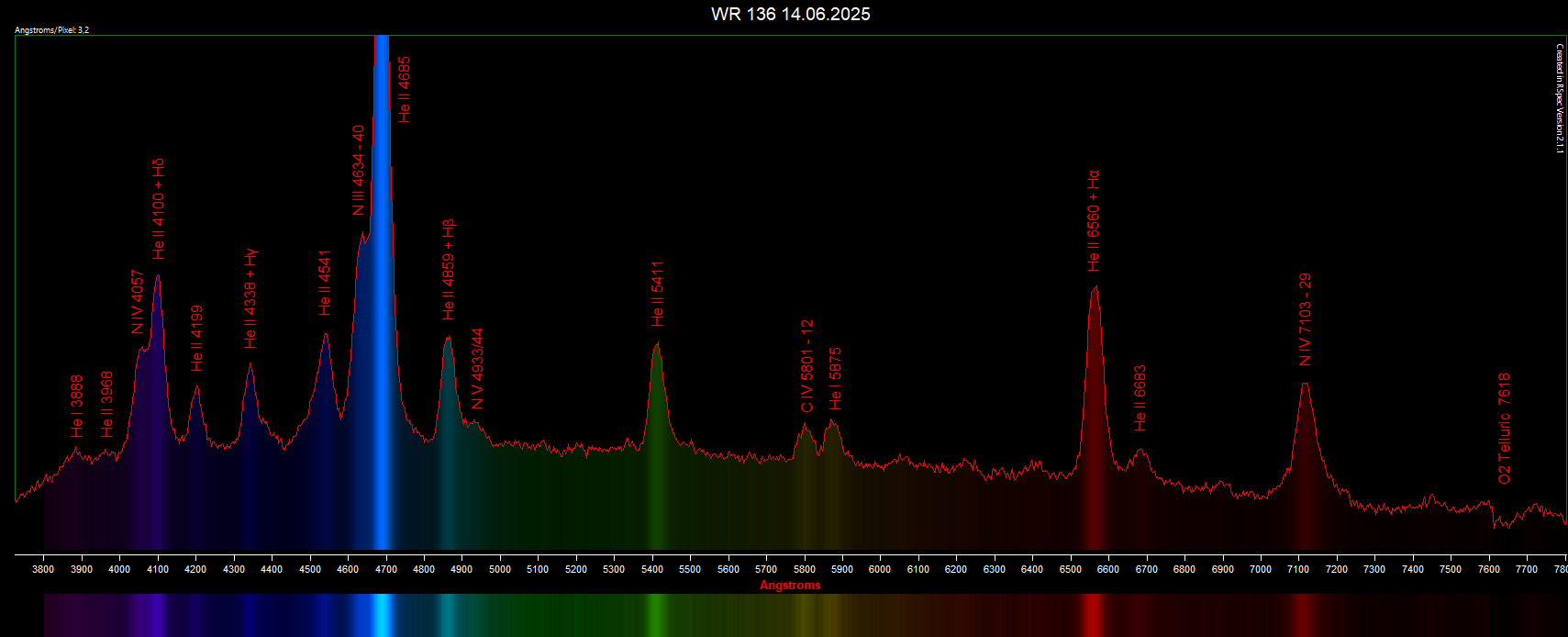Click the He II 4100 + Hδ label
This screenshot has width=1568, height=637.
pos(159,208)
